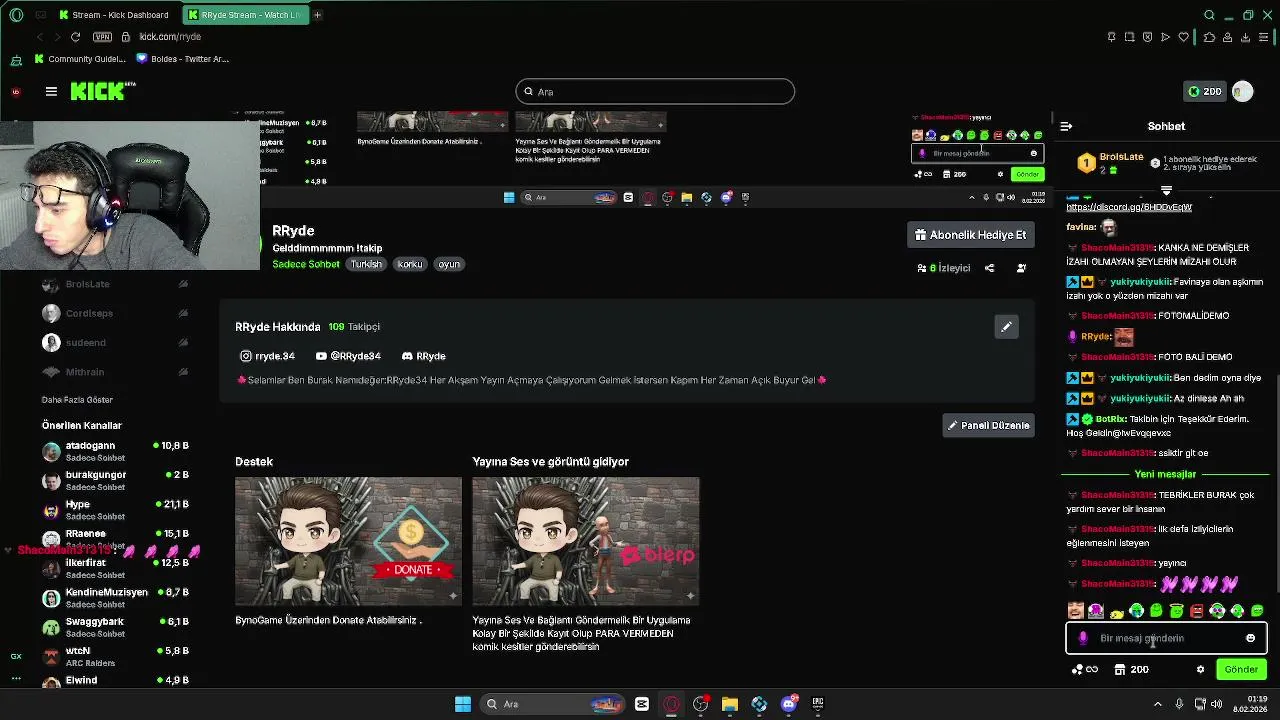1280x720 pixels.
Task: Open File Explorer from the taskbar
Action: 730,704
